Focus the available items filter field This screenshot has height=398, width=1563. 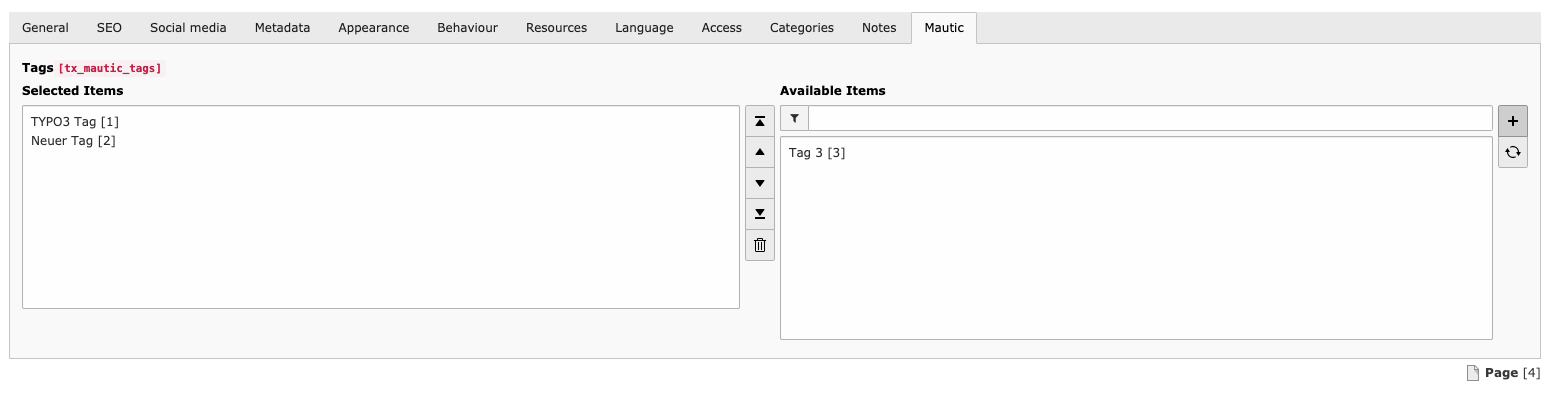(1150, 118)
